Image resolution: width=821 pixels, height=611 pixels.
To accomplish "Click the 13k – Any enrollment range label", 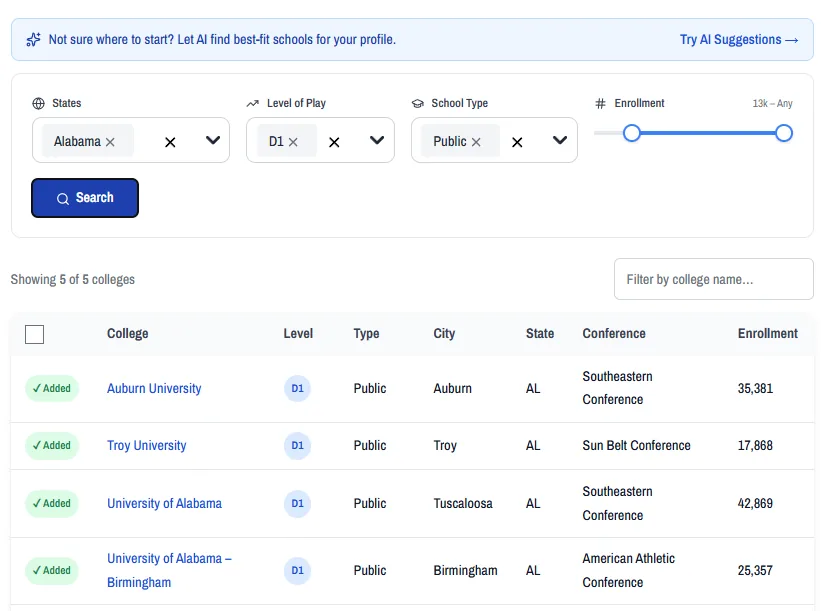I will 772,103.
